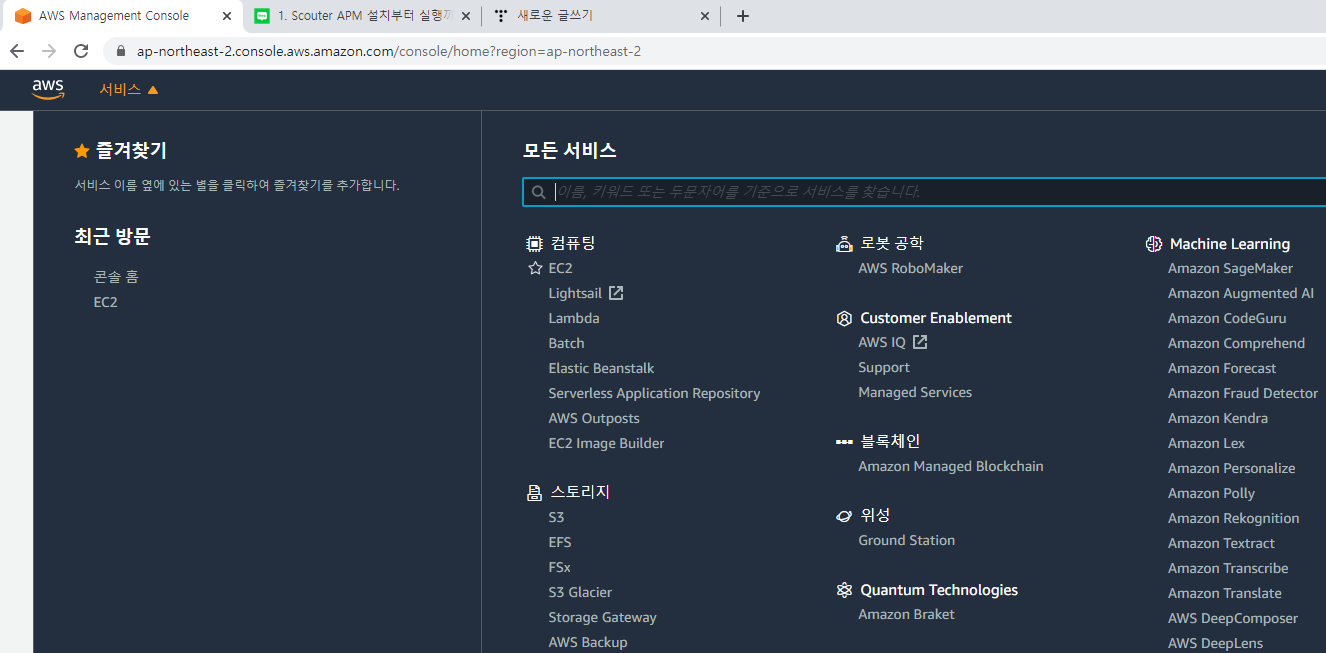This screenshot has width=1326, height=653.
Task: Close the AWS Management Console tab
Action: 227,16
